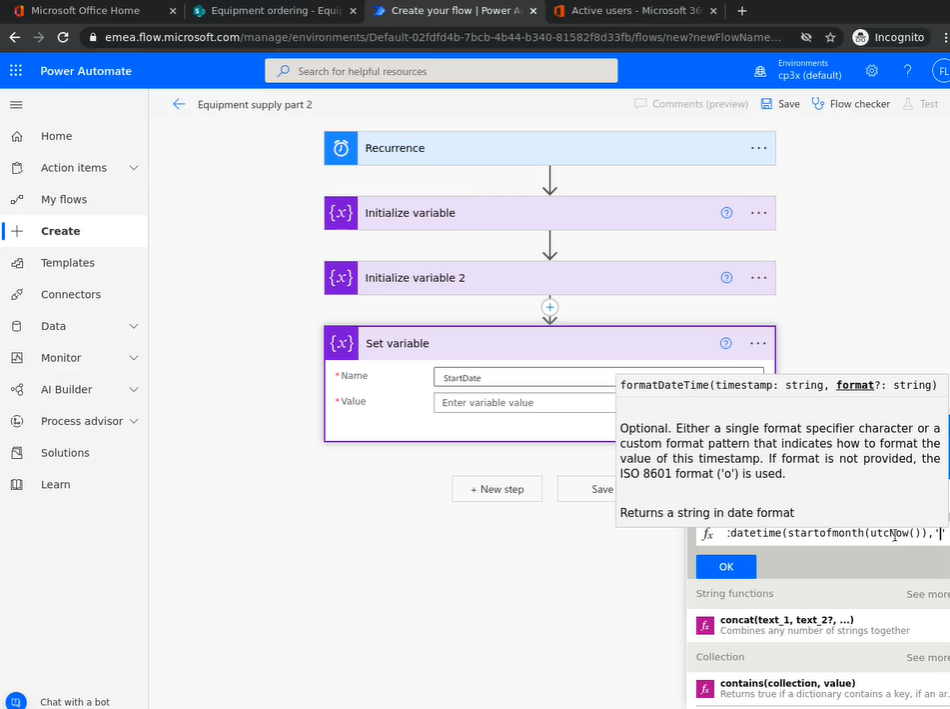
Task: Click the My flows icon
Action: point(17,199)
